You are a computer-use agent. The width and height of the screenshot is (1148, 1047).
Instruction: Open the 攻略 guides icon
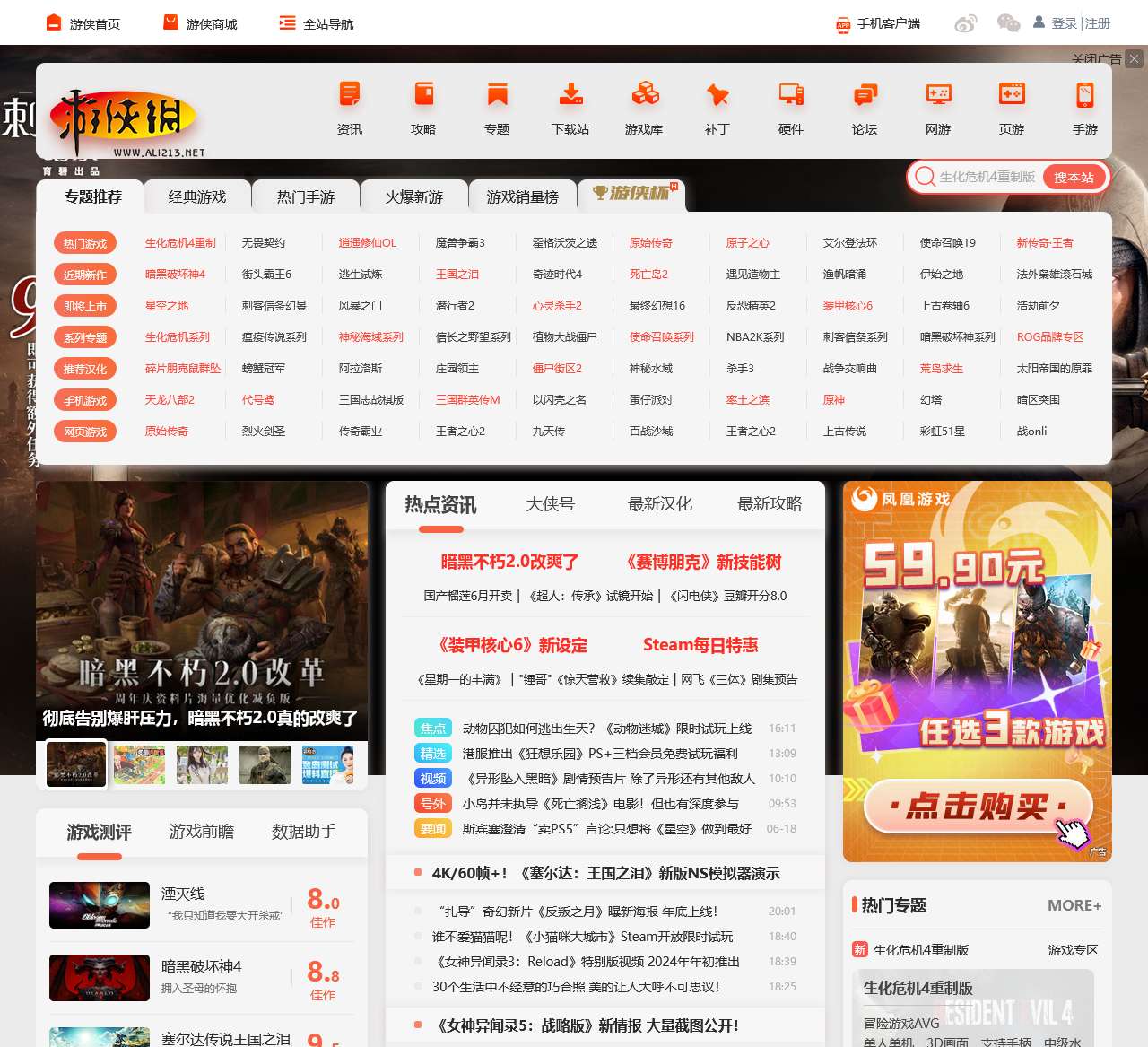pyautogui.click(x=423, y=94)
